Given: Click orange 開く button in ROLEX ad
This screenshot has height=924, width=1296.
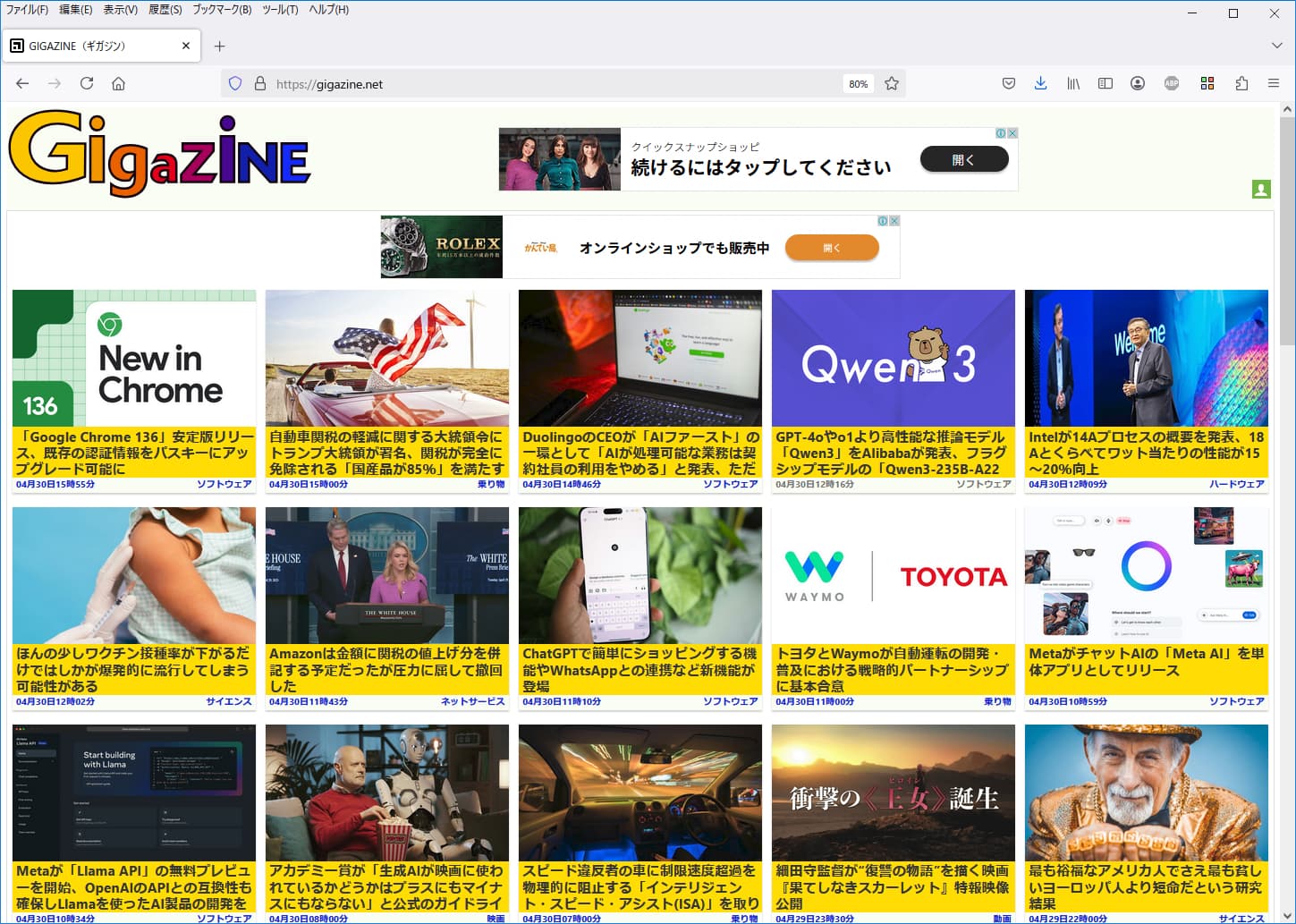Looking at the screenshot, I should pos(832,248).
